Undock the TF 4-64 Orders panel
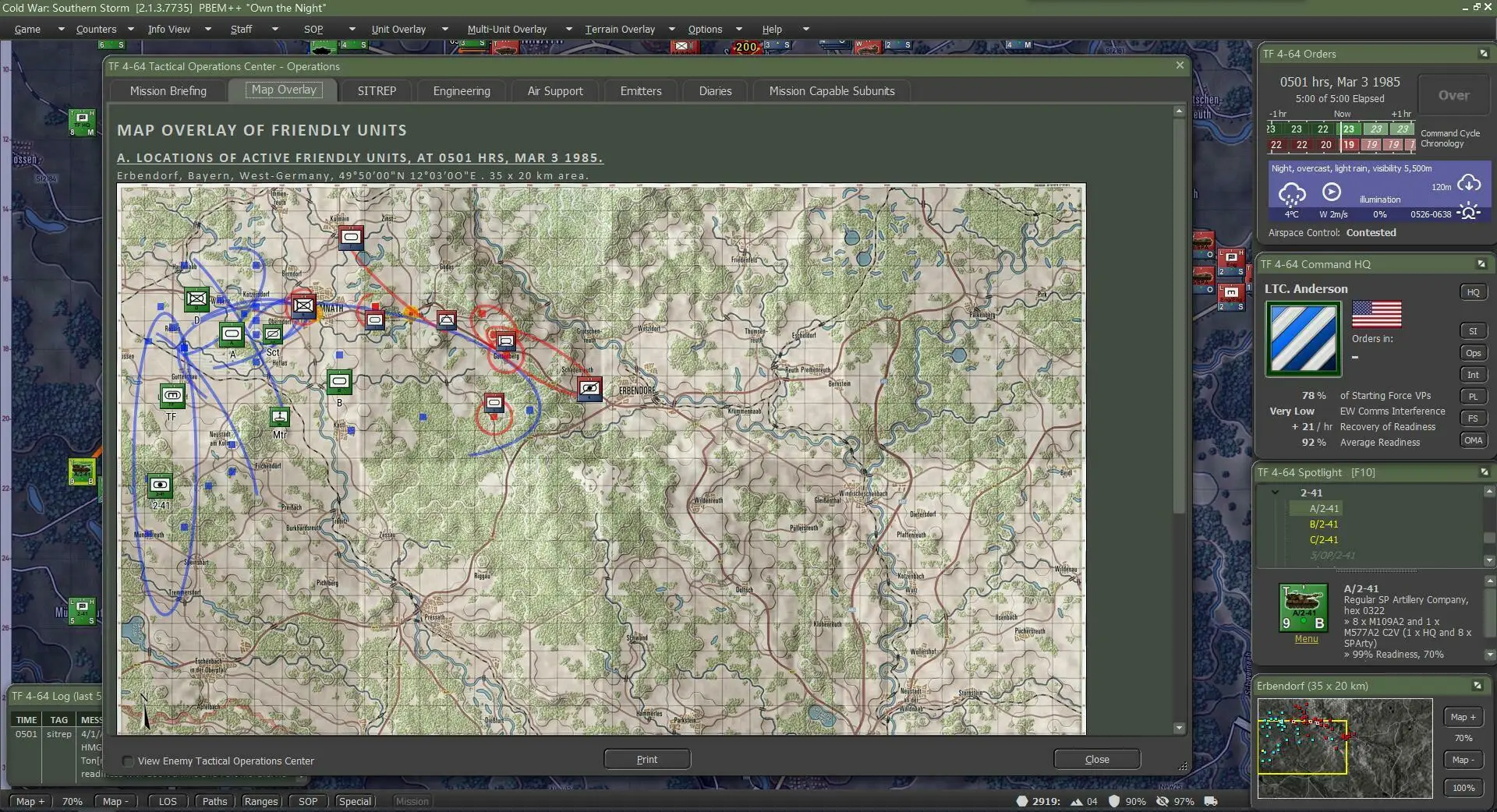The height and width of the screenshot is (812, 1497). coord(1483,54)
